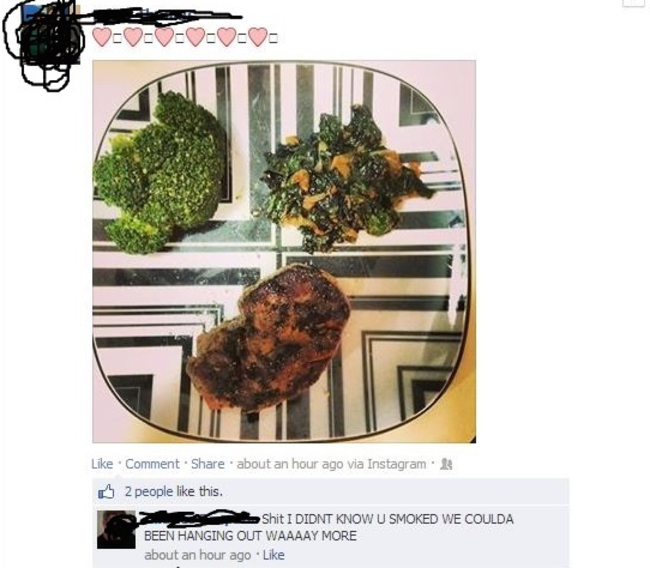This screenshot has height=568, width=650.
Task: Click the last pink heart emoji
Action: (x=258, y=37)
